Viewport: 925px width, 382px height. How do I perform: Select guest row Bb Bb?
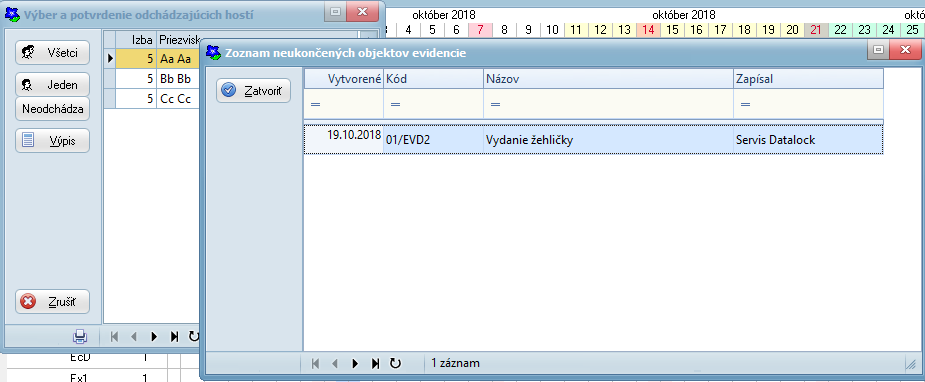click(158, 79)
